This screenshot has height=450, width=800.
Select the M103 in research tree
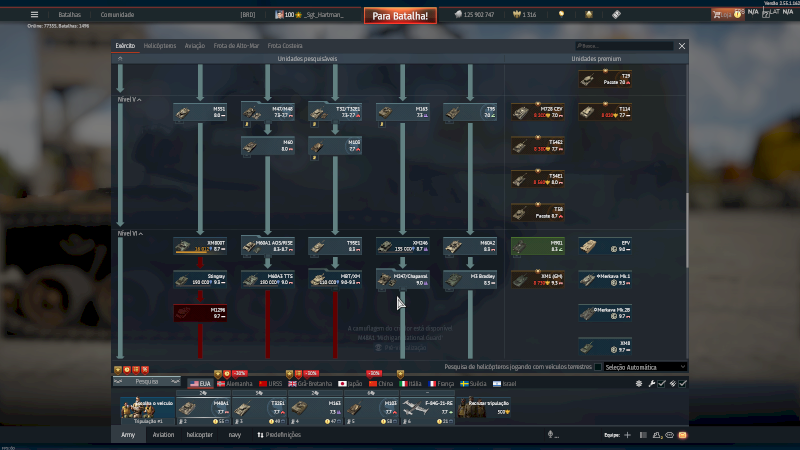(335, 146)
